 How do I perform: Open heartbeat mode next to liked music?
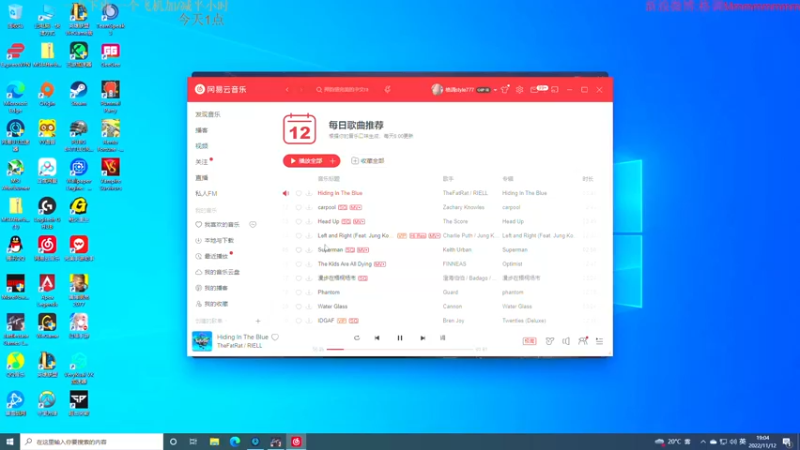(x=253, y=224)
